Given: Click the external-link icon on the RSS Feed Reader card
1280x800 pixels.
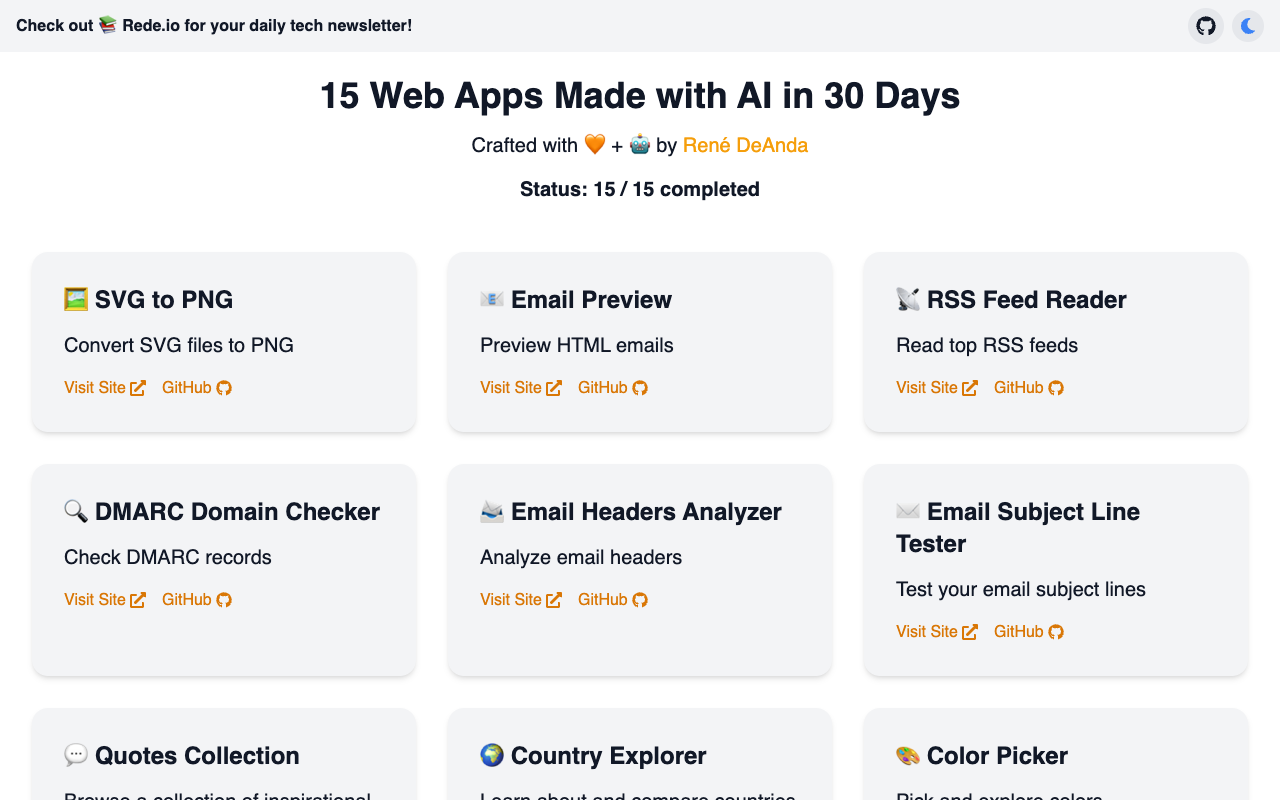Looking at the screenshot, I should pos(971,387).
